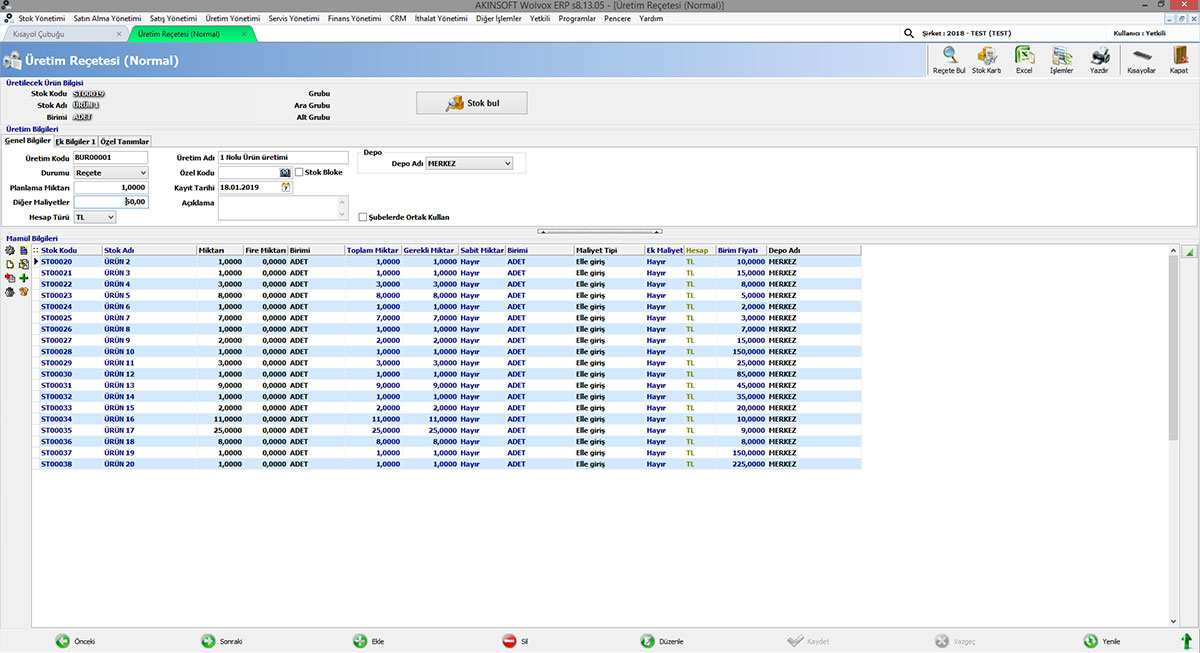Viewport: 1200px width, 653px height.
Task: Add a new row using the green plus icon
Action: point(24,278)
